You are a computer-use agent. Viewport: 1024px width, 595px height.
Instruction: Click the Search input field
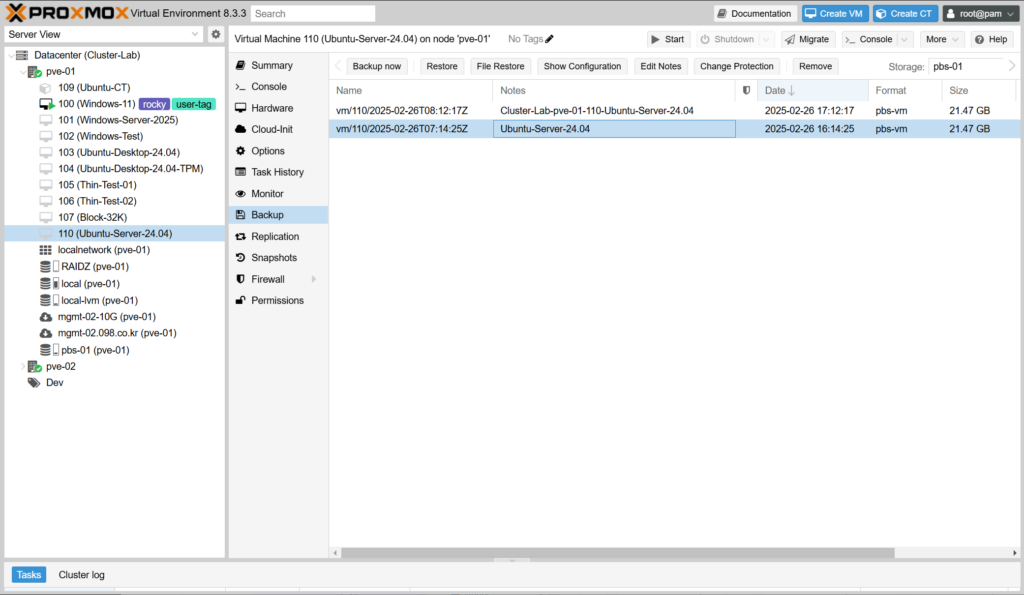(313, 14)
